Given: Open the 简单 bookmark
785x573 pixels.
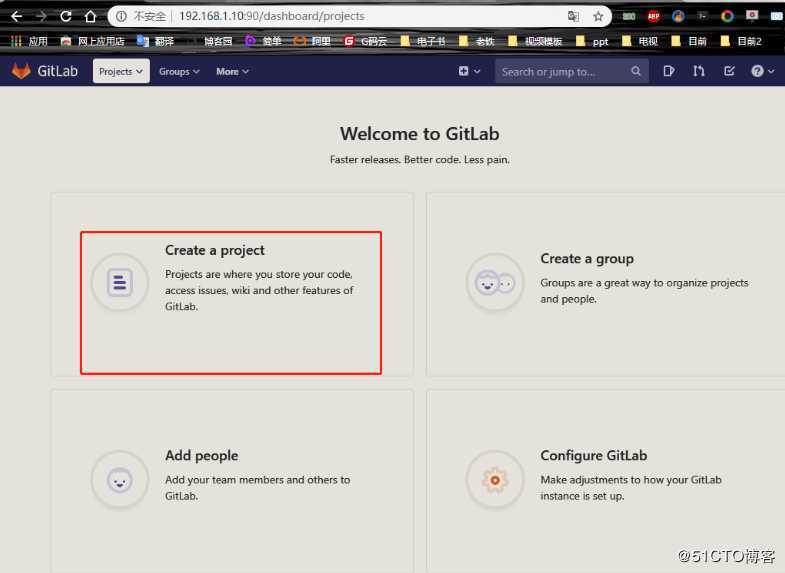Looking at the screenshot, I should click(x=264, y=41).
